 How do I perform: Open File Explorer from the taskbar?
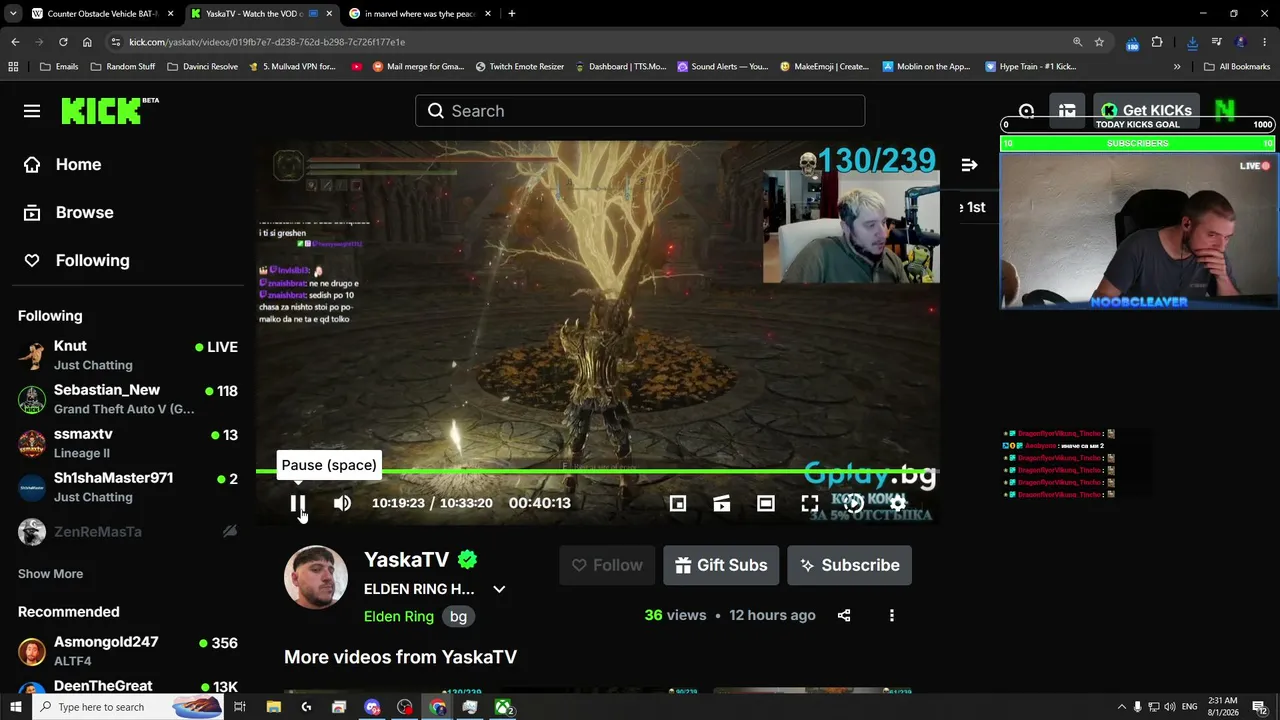(x=273, y=707)
